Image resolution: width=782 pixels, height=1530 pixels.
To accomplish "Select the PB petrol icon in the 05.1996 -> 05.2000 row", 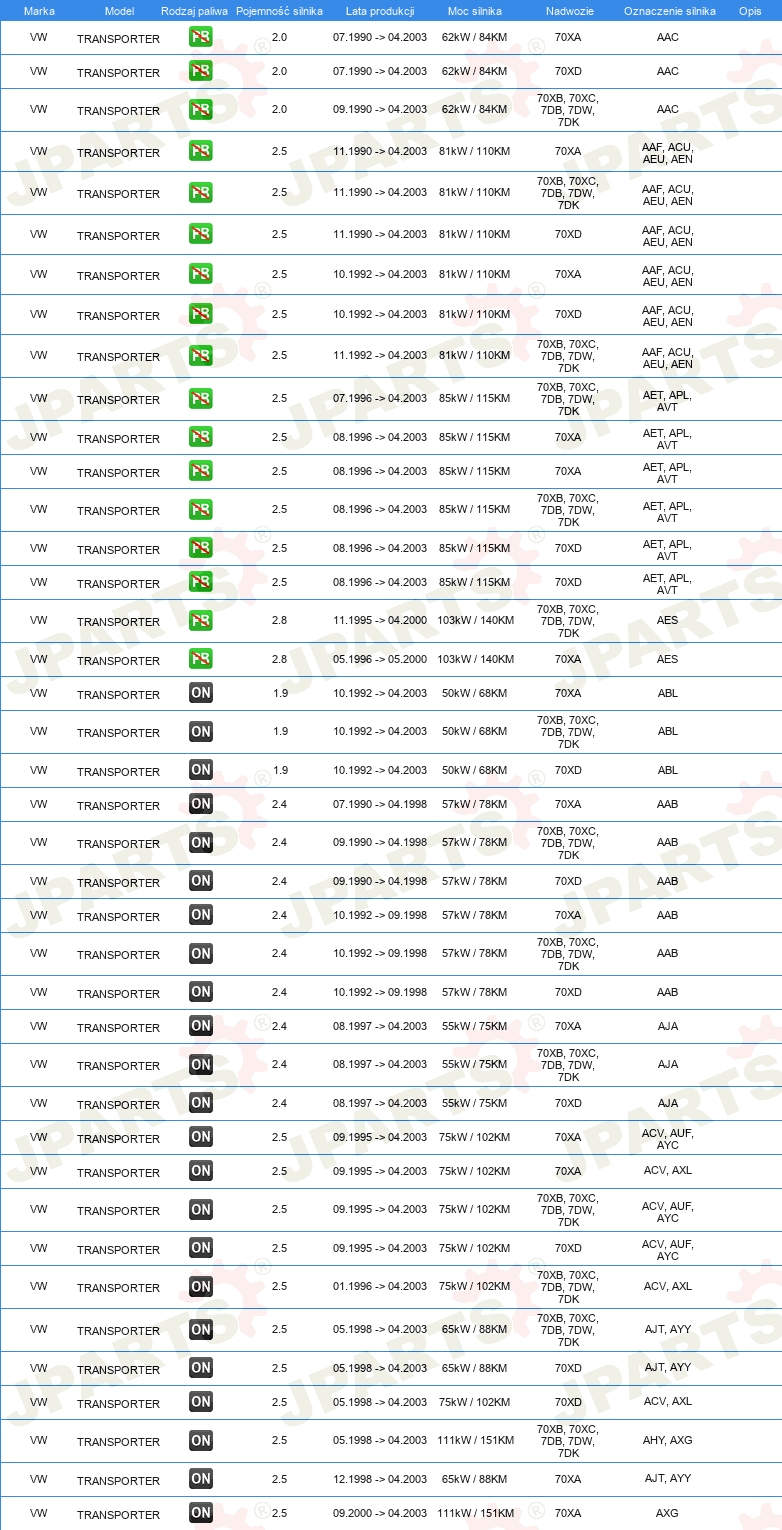I will (201, 659).
